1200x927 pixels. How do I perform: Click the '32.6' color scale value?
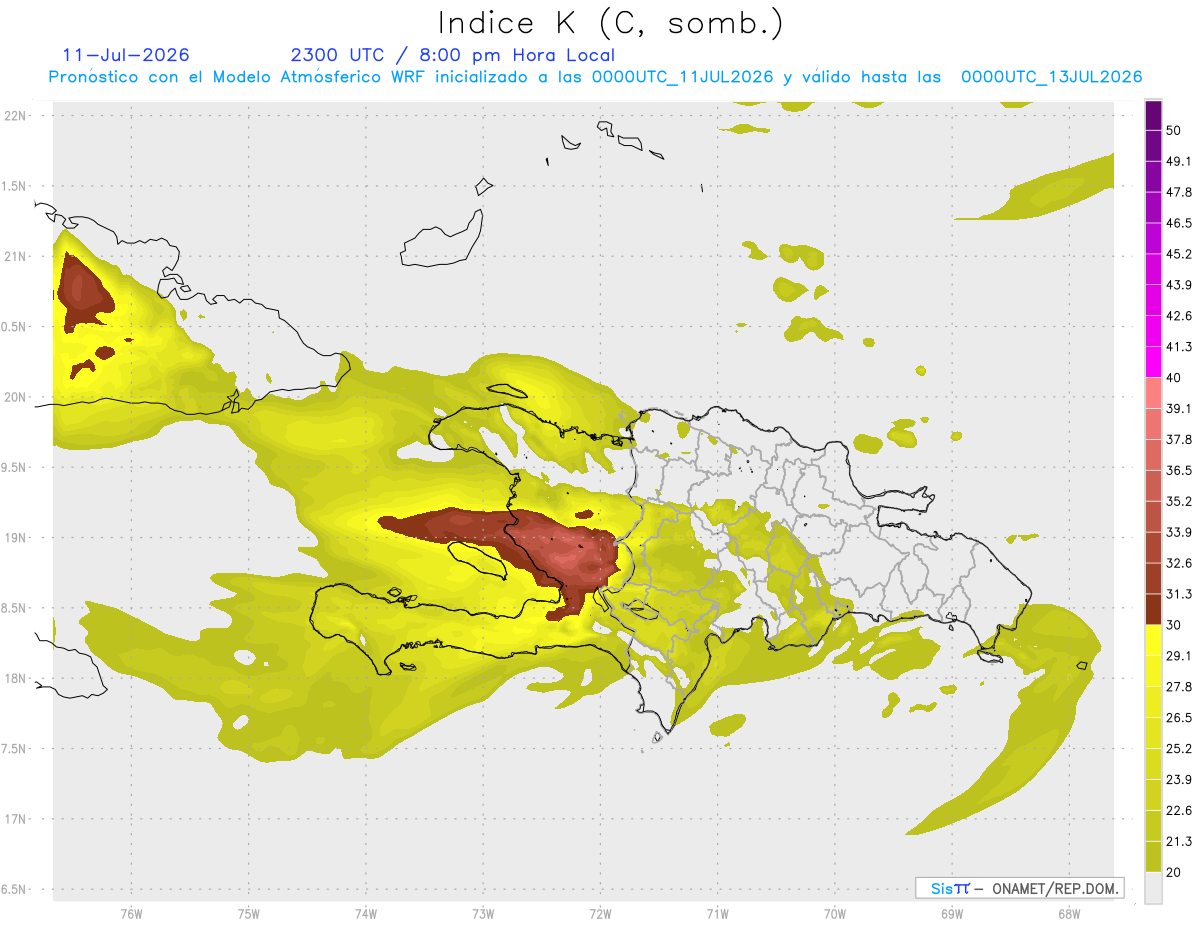tap(1179, 563)
